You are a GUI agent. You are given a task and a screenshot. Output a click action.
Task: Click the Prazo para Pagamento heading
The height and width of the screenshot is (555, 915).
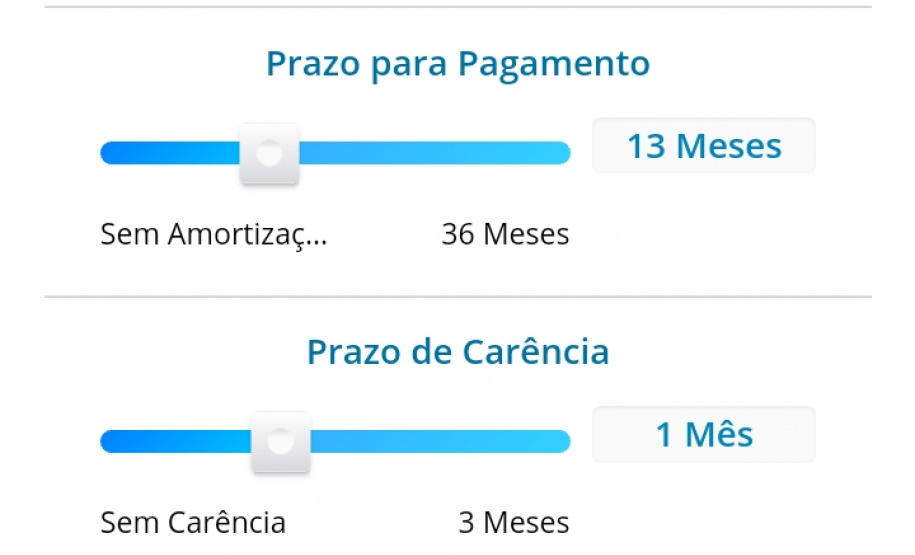[458, 64]
